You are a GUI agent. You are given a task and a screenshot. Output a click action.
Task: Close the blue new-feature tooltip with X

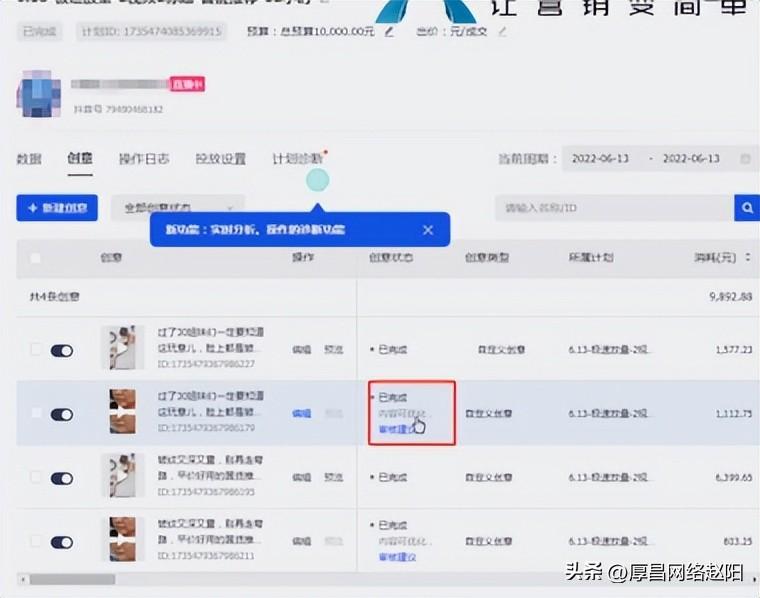pos(428,230)
